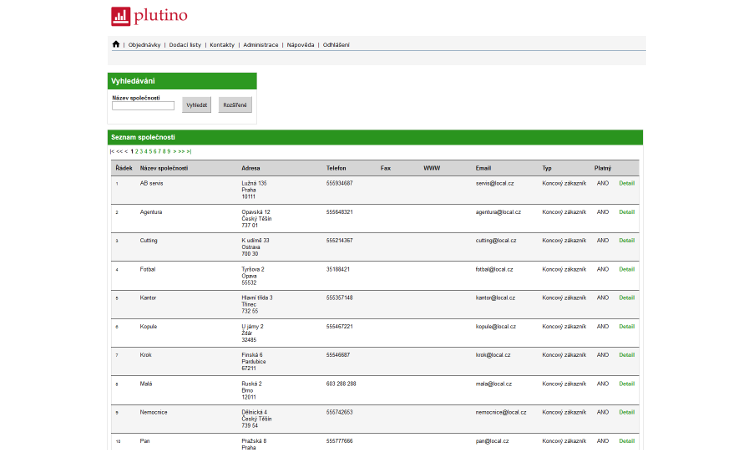Click the WWW column header
This screenshot has width=750, height=450.
tap(432, 168)
